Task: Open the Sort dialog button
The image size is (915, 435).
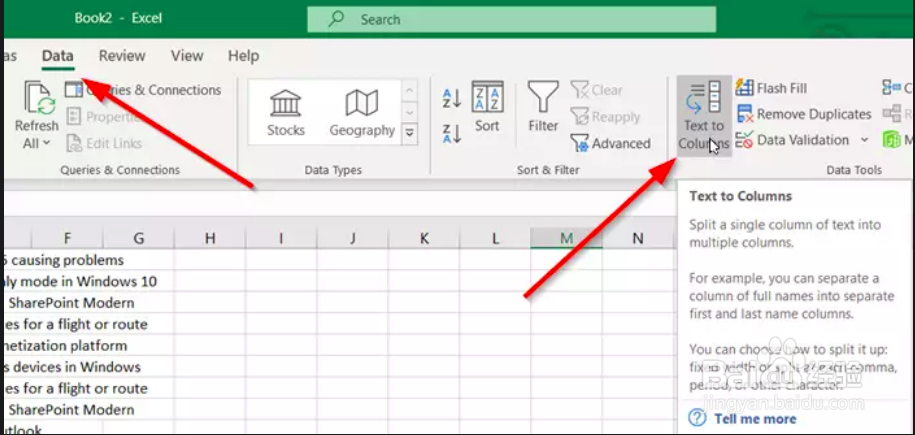Action: 487,108
